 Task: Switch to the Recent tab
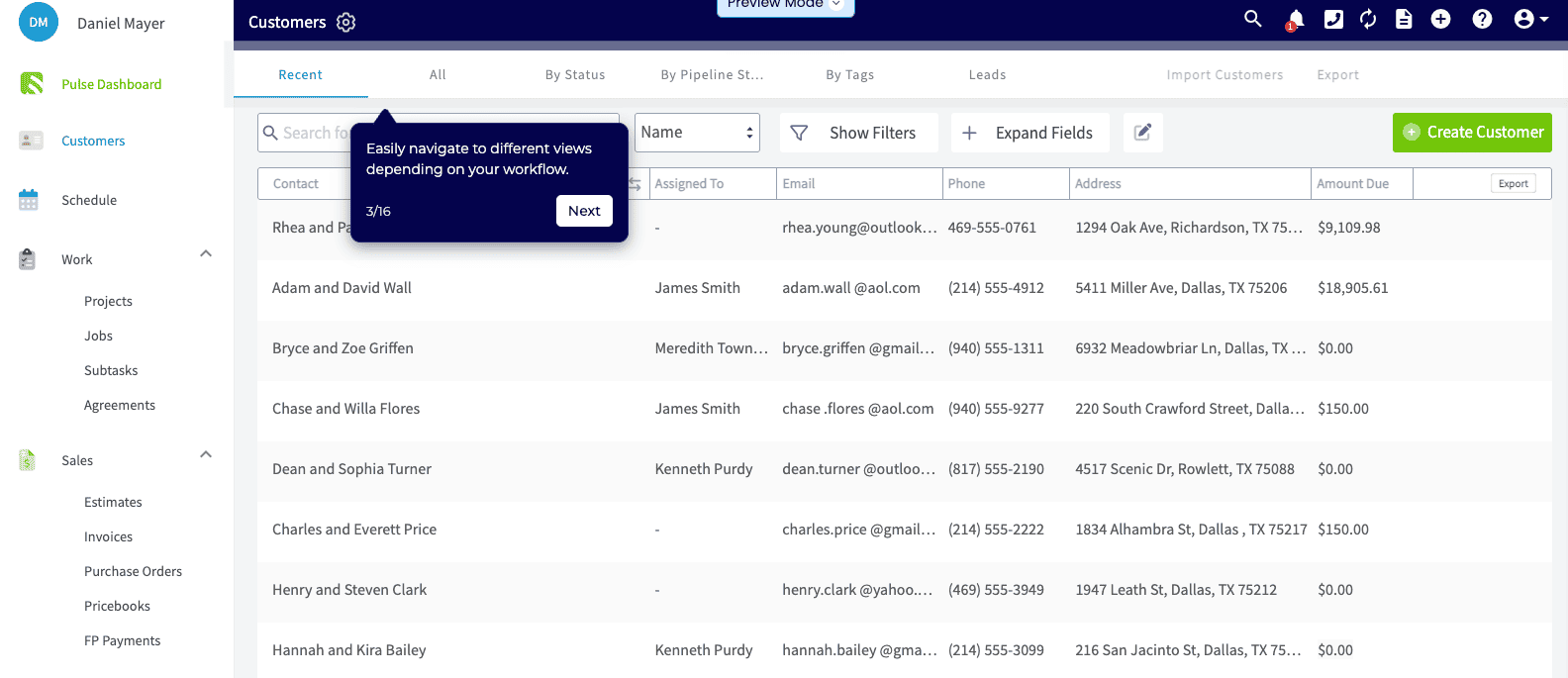pyautogui.click(x=300, y=75)
